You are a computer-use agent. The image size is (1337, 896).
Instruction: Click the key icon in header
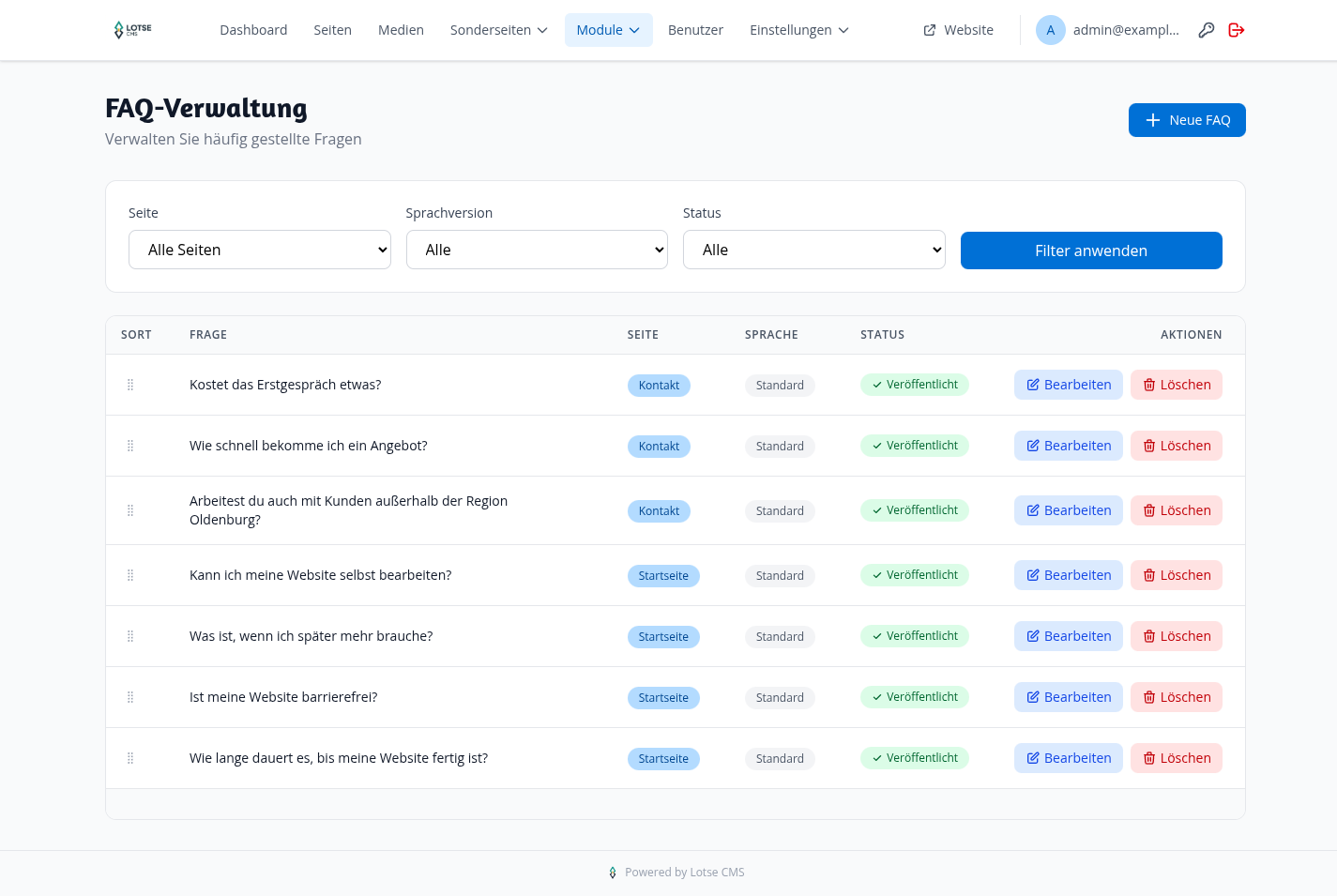pyautogui.click(x=1207, y=30)
